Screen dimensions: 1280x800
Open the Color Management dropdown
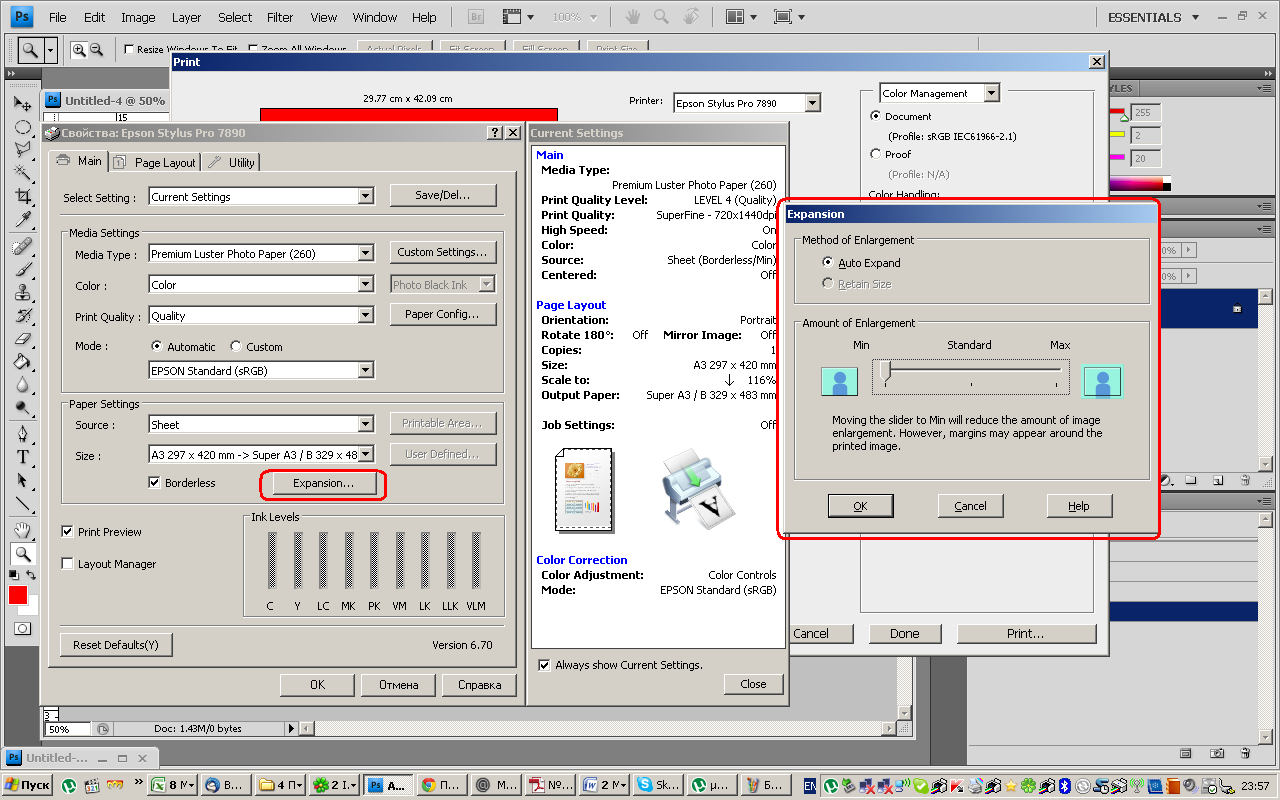tap(939, 93)
